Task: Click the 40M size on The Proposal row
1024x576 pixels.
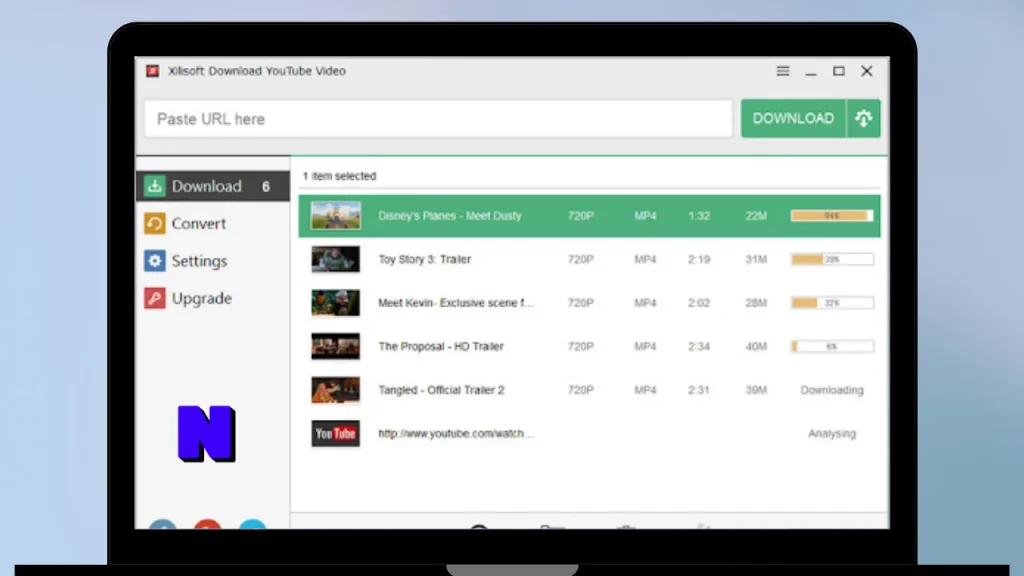Action: [756, 346]
